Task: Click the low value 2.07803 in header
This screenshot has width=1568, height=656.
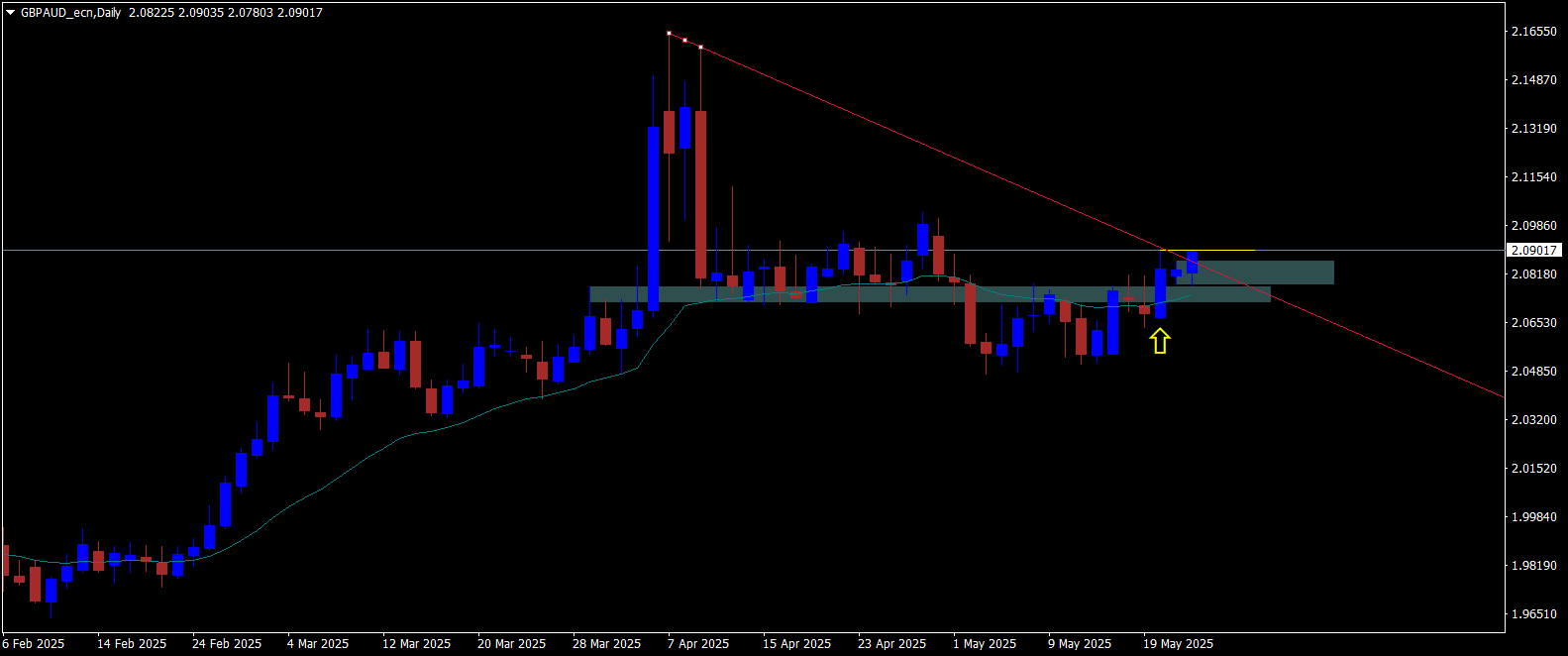Action: click(x=251, y=13)
